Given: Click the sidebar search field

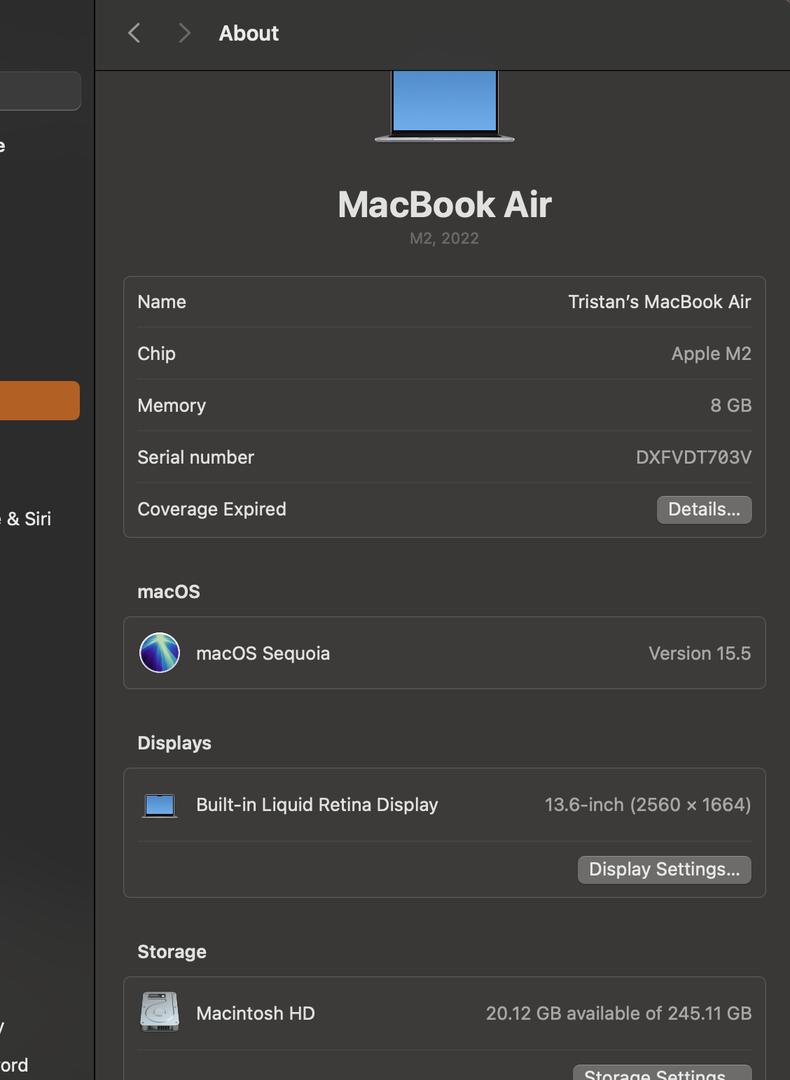Looking at the screenshot, I should coord(40,91).
